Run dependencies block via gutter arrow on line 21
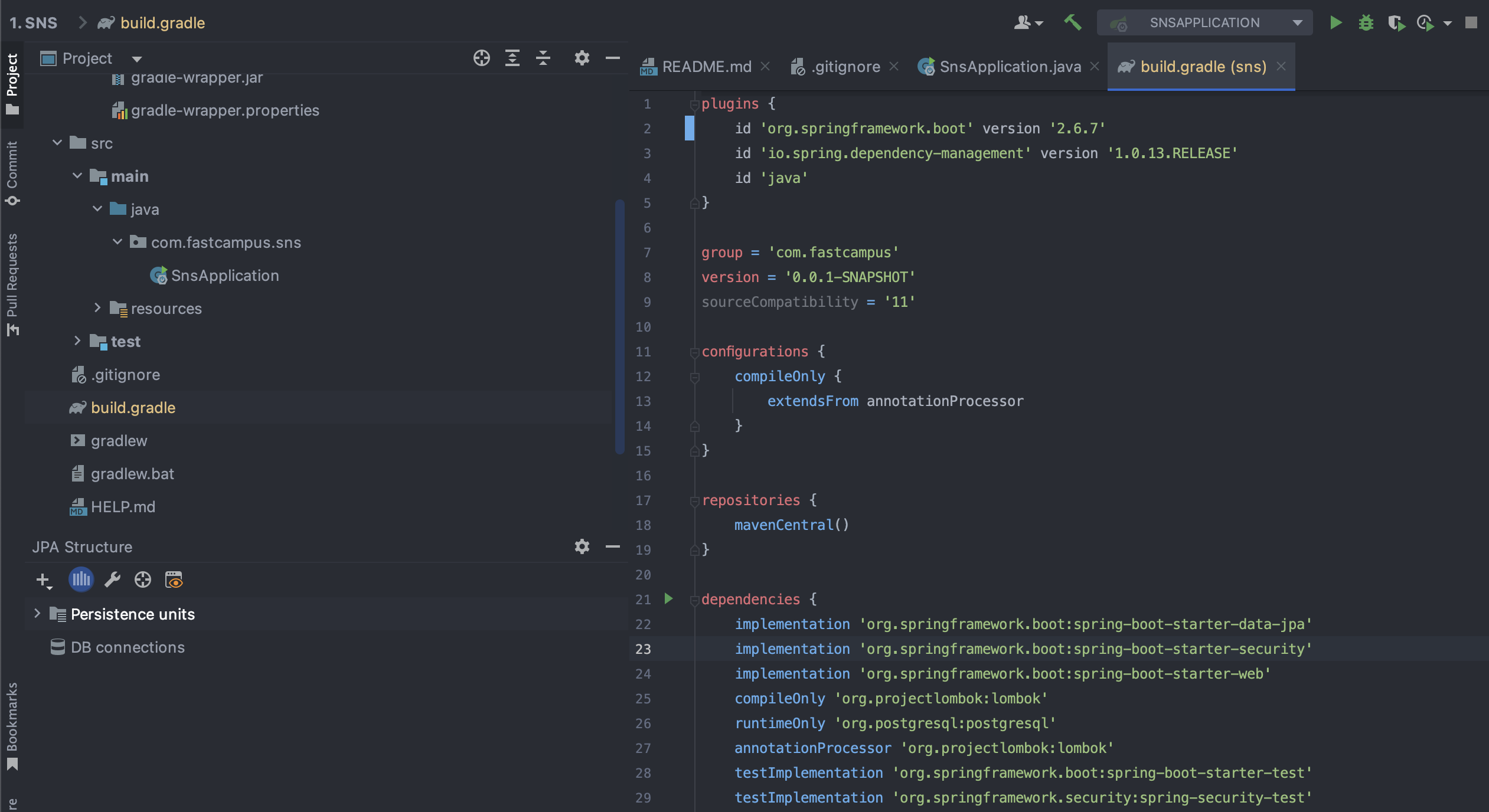This screenshot has height=812, width=1489. click(x=668, y=599)
